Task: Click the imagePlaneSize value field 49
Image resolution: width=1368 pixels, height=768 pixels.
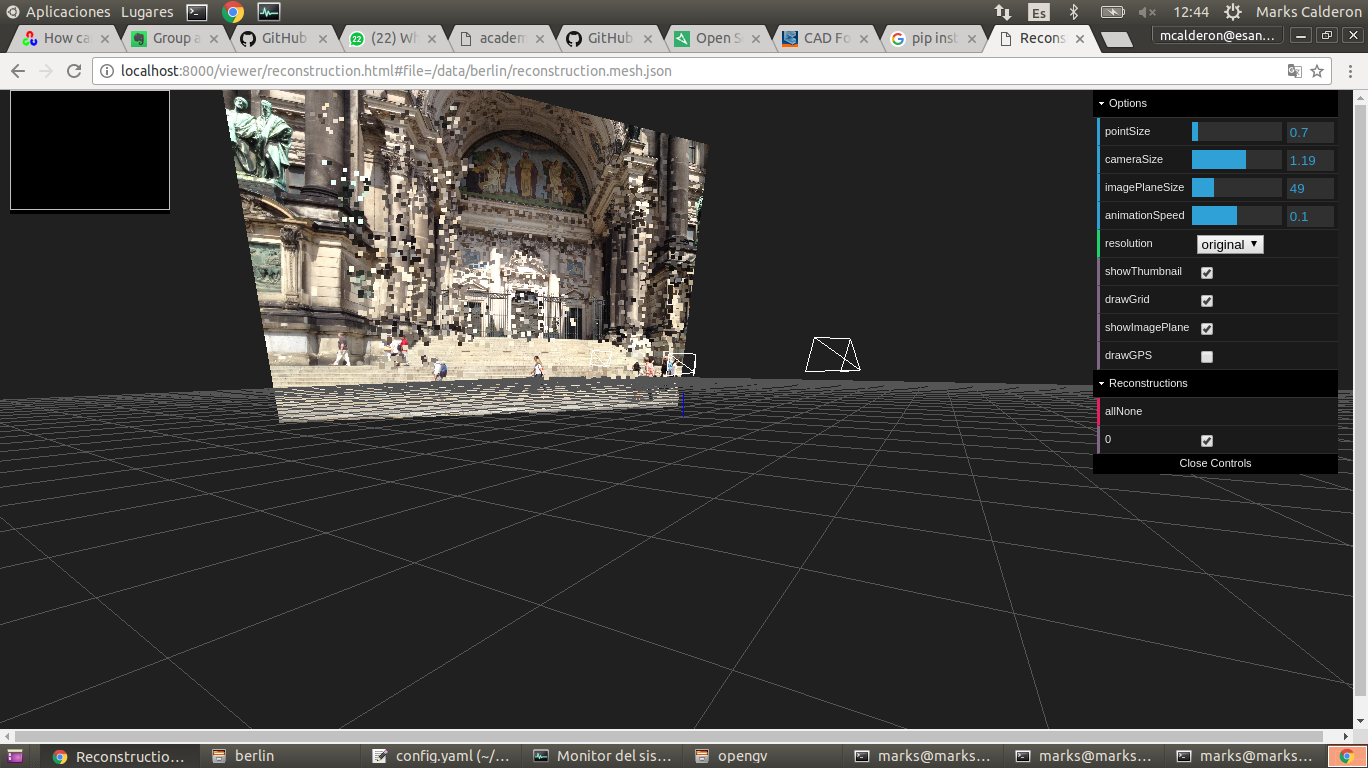Action: 1310,188
